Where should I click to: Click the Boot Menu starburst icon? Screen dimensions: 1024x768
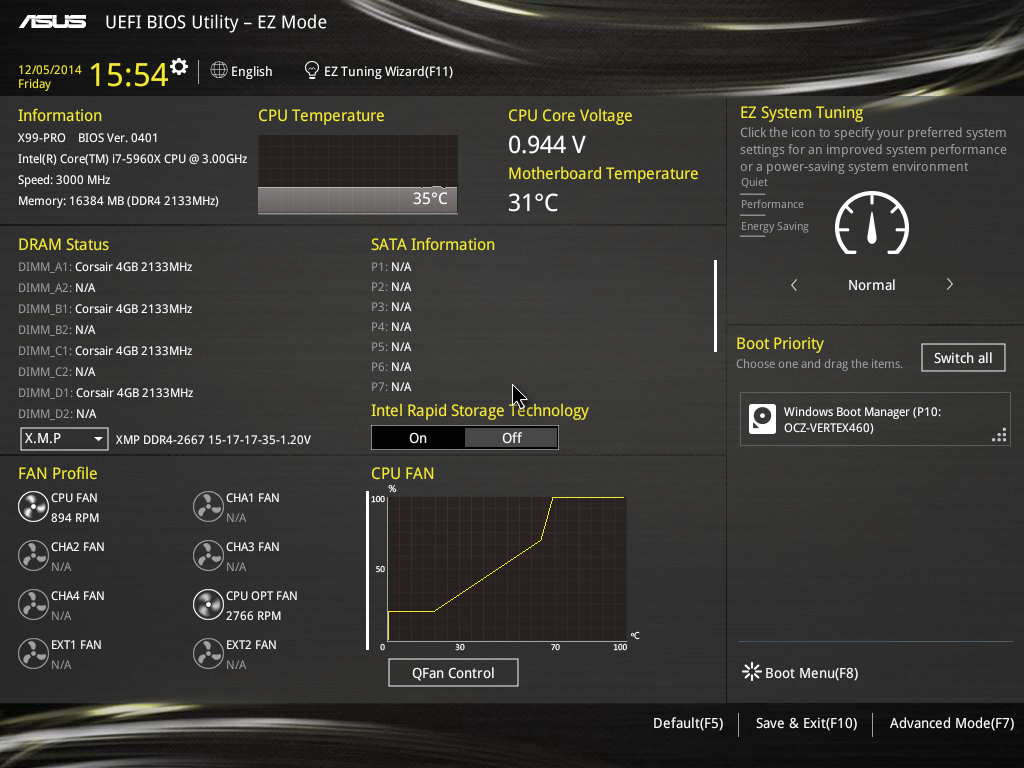[x=751, y=672]
